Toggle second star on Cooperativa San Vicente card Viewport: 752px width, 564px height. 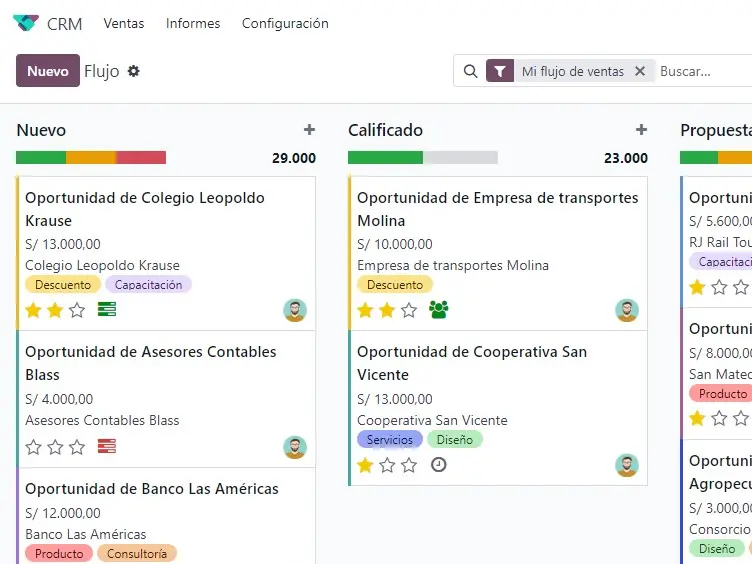(387, 465)
